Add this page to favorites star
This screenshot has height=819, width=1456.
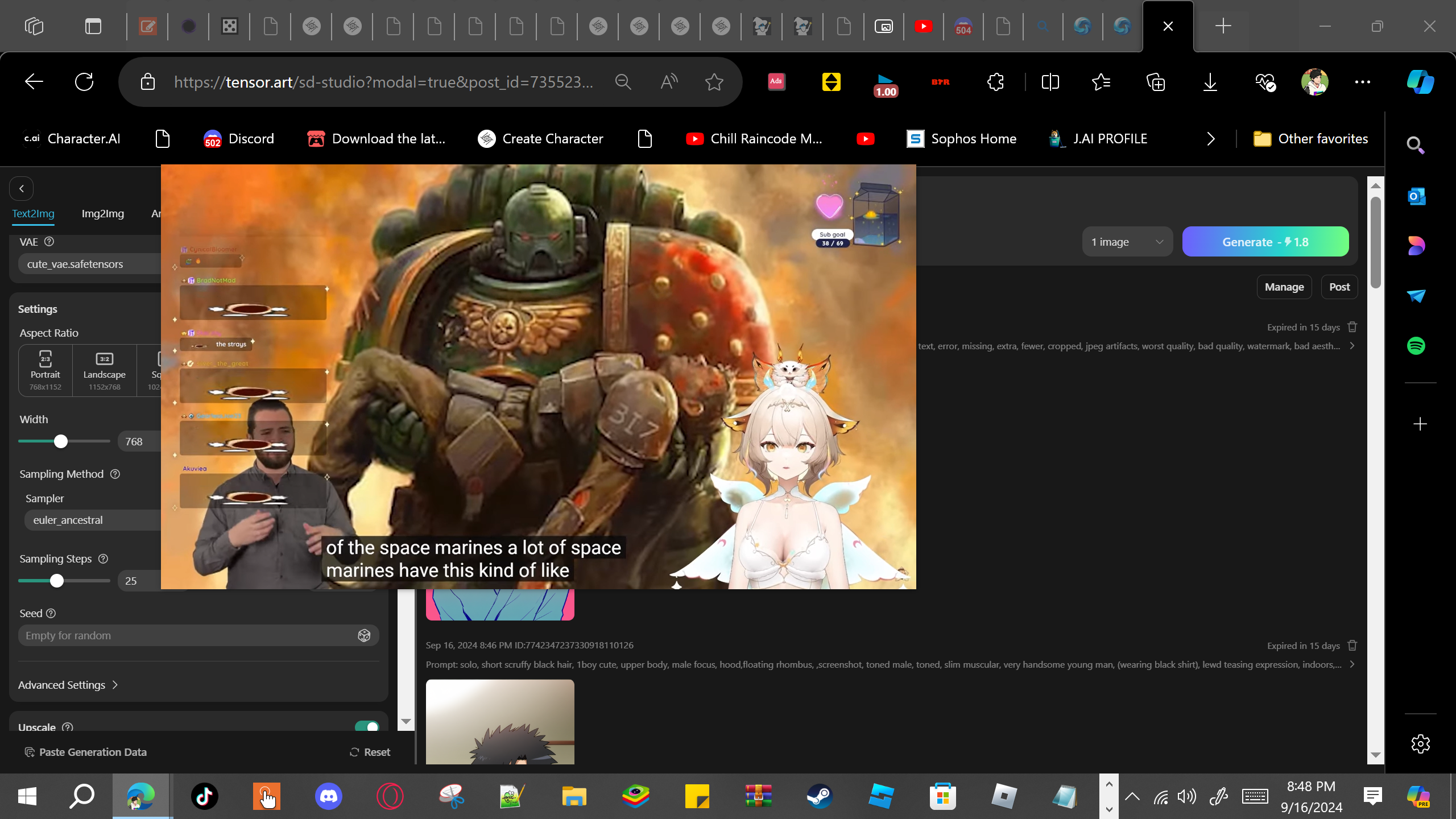point(714,82)
